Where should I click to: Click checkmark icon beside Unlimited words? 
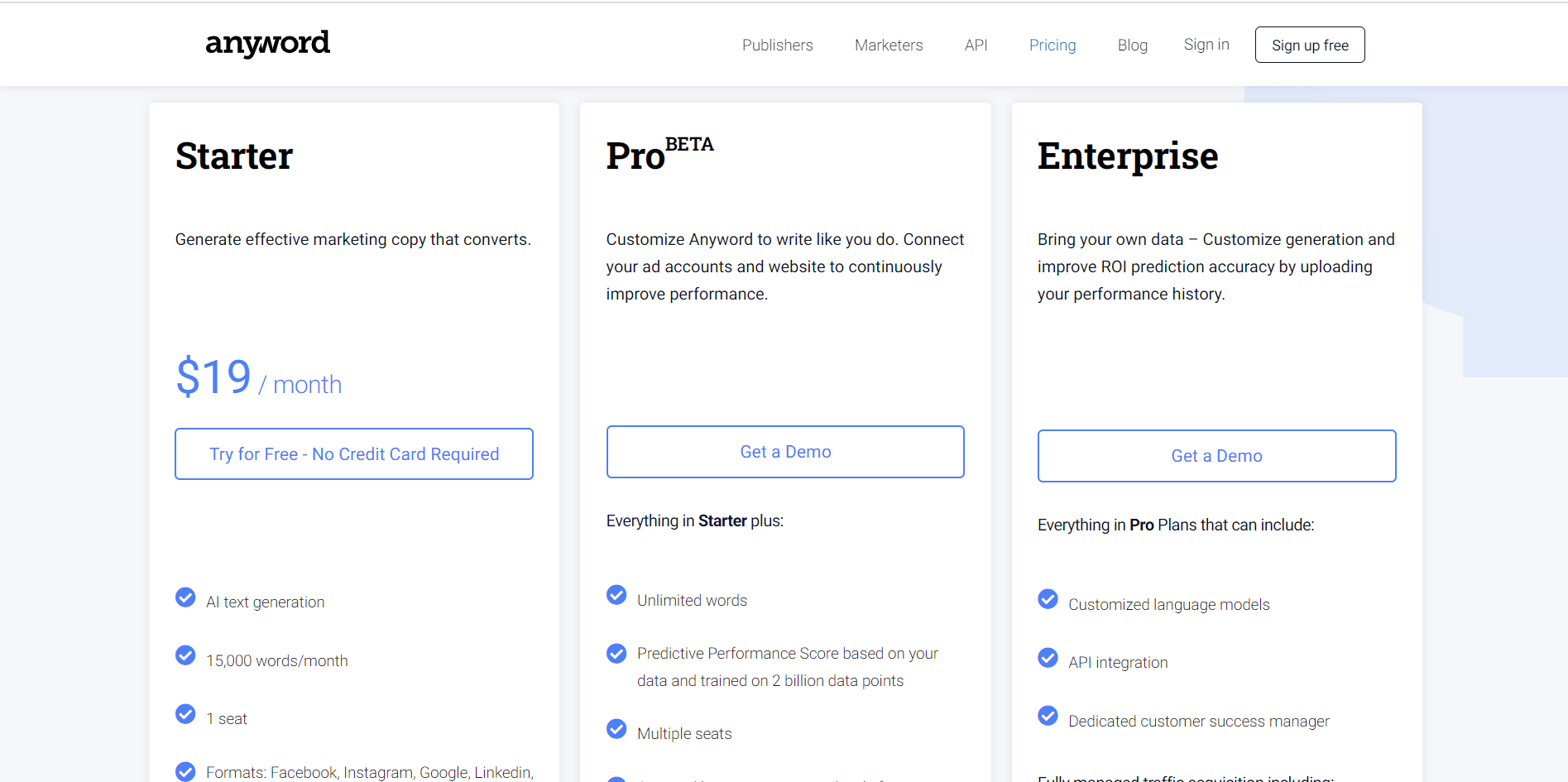pyautogui.click(x=616, y=595)
